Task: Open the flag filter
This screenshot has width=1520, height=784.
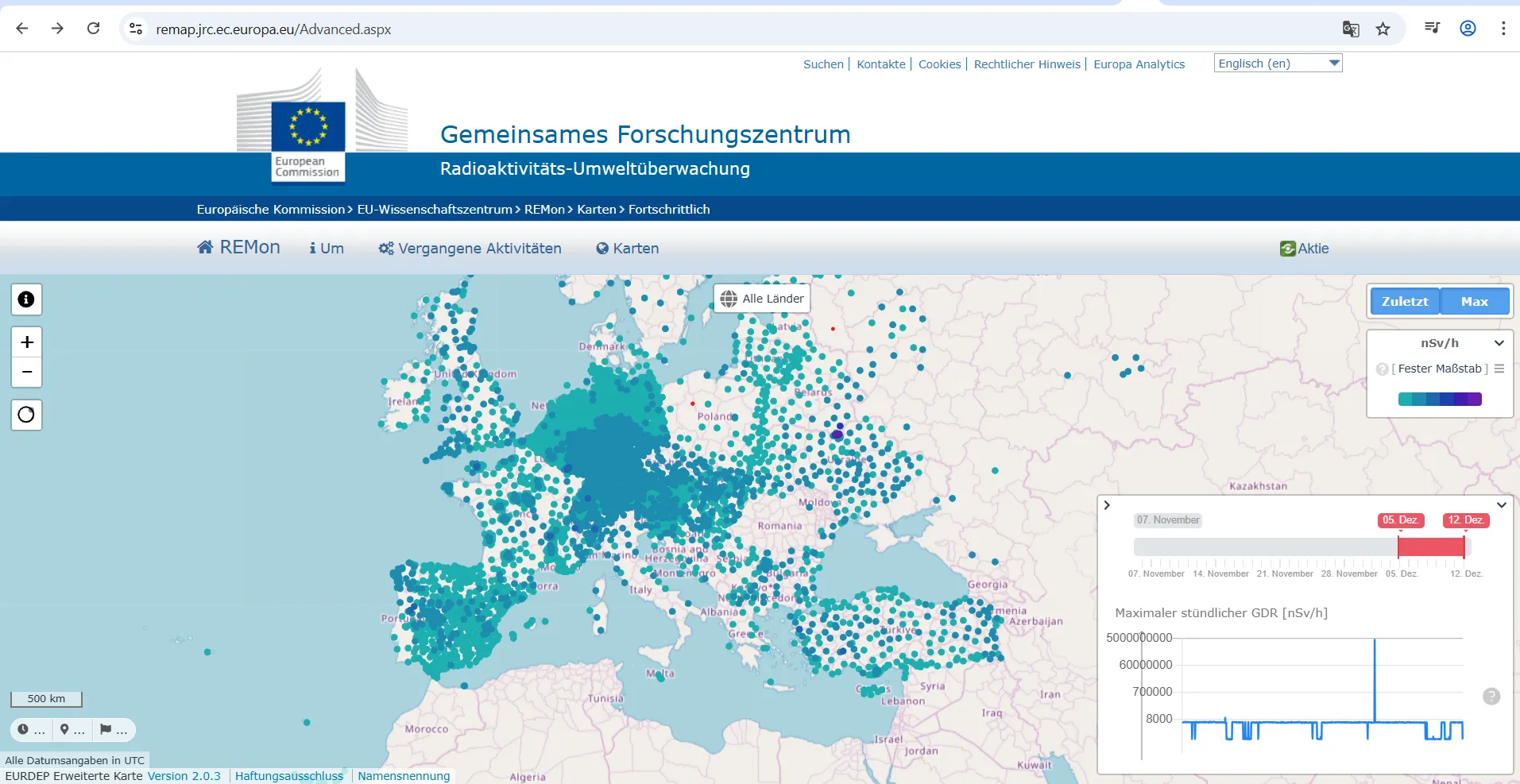Action: (113, 729)
